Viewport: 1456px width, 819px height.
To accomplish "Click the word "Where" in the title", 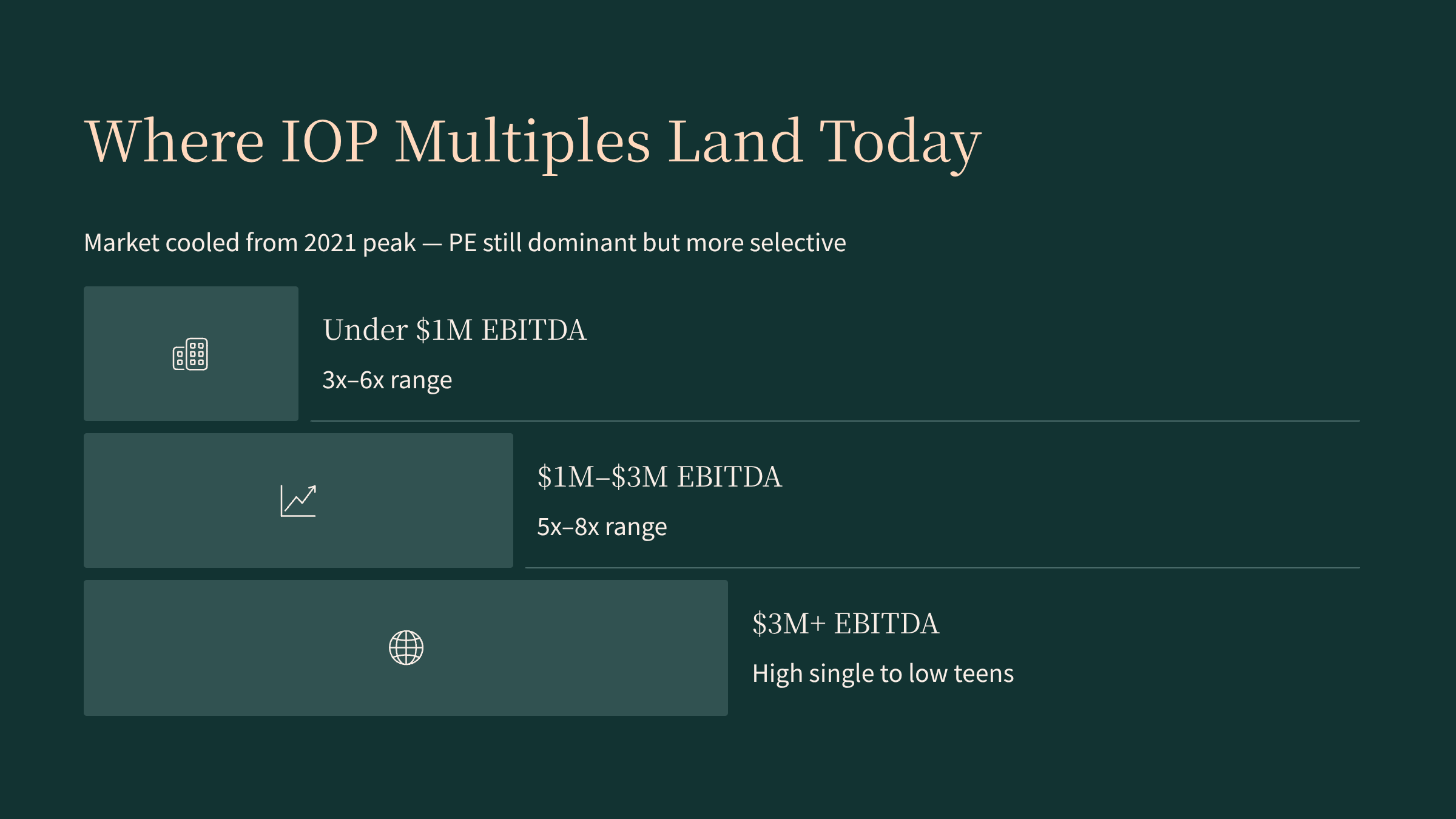I will [x=175, y=141].
